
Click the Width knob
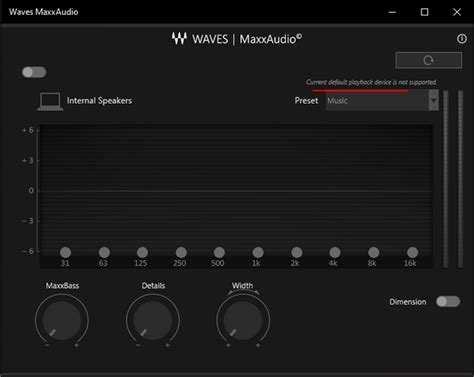pyautogui.click(x=243, y=320)
